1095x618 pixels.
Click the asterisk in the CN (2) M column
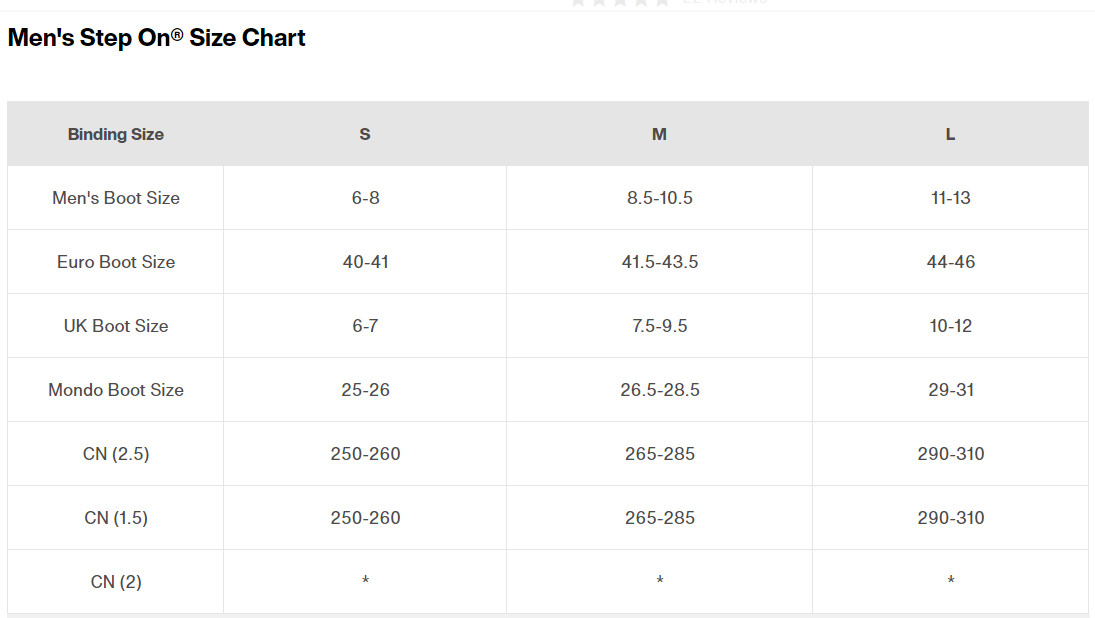[659, 581]
